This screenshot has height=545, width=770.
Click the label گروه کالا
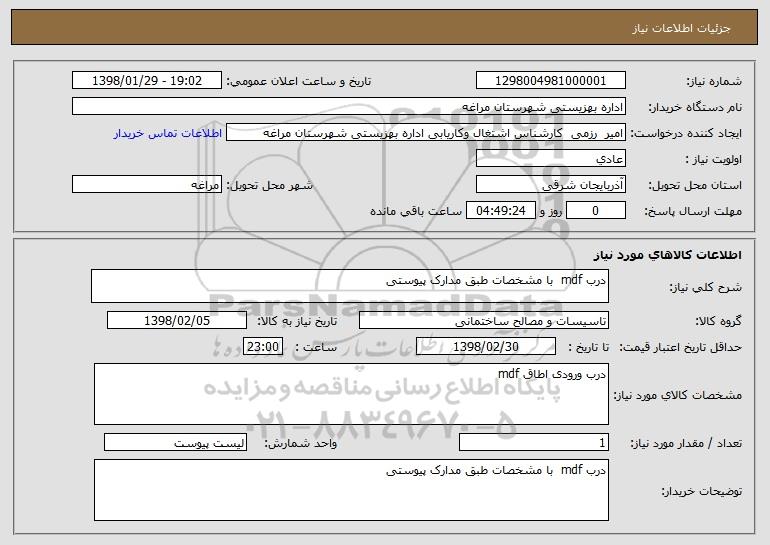pyautogui.click(x=718, y=321)
